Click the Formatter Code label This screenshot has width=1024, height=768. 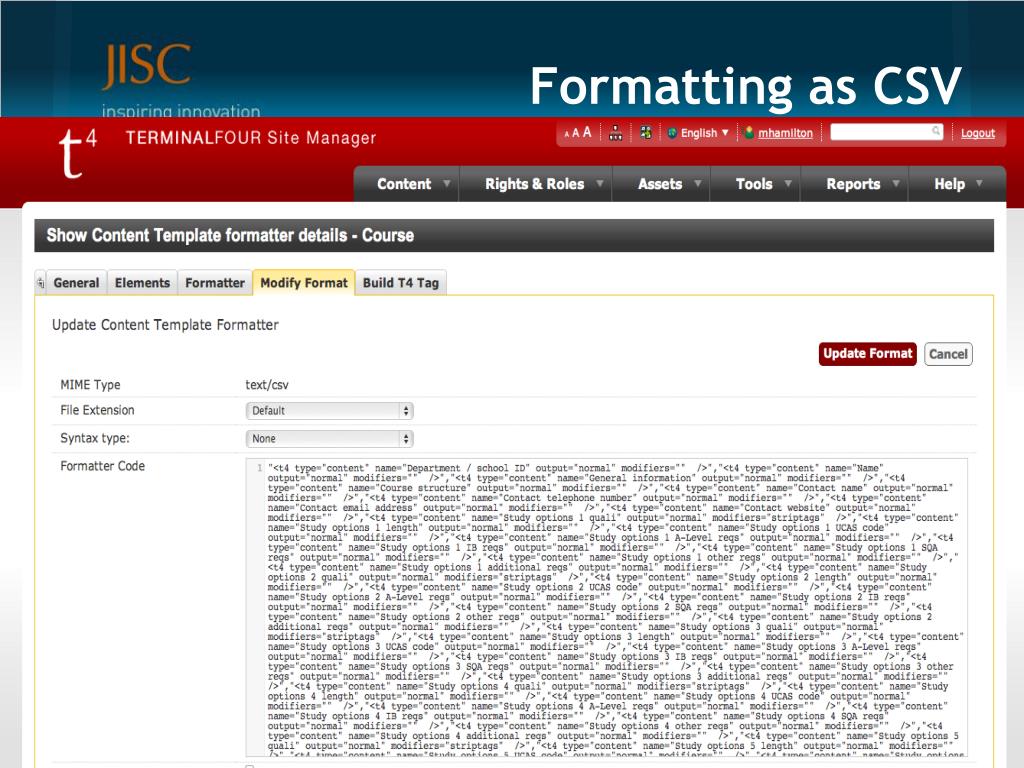(103, 466)
